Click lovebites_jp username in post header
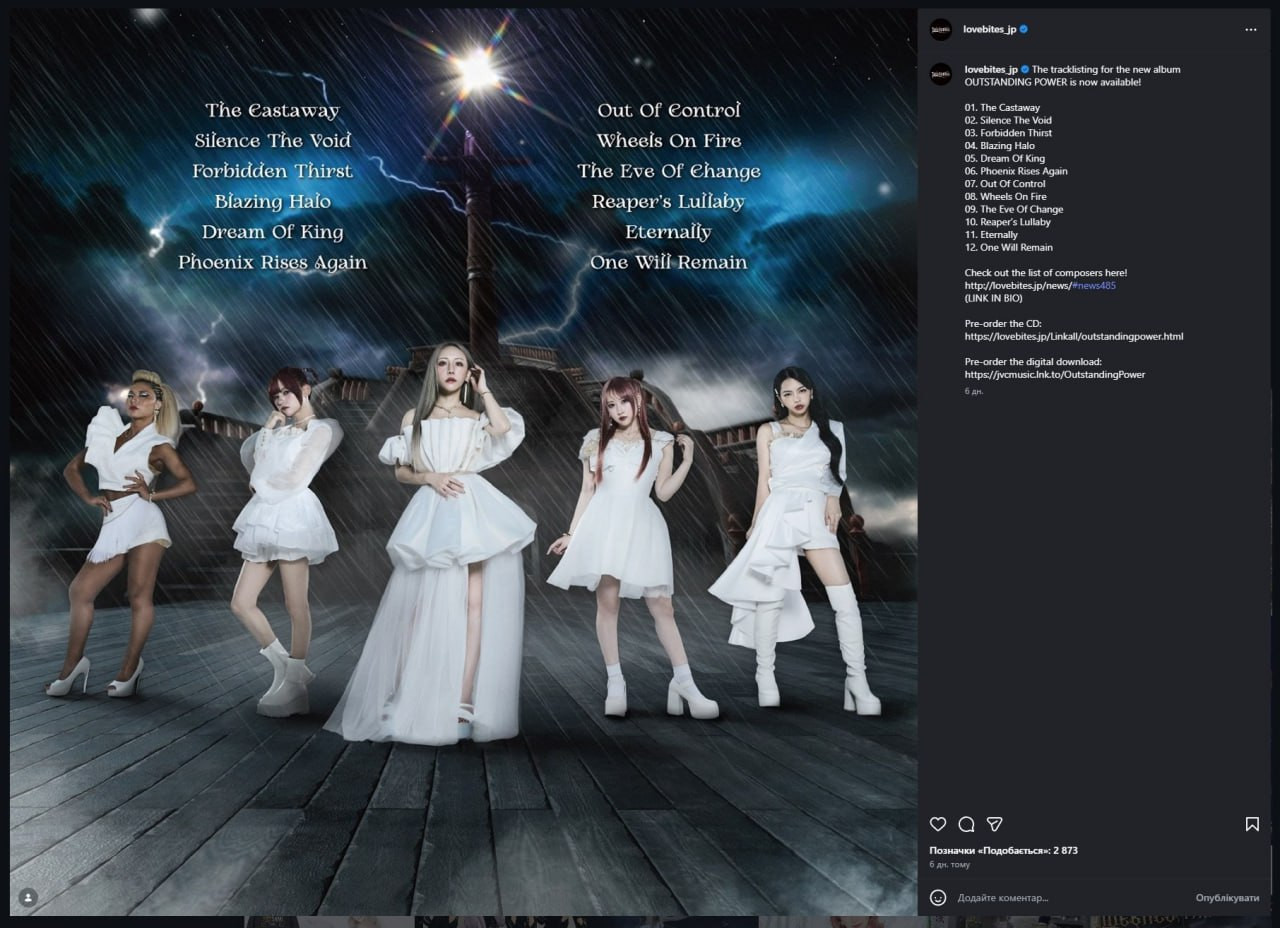This screenshot has height=928, width=1280. click(x=990, y=29)
